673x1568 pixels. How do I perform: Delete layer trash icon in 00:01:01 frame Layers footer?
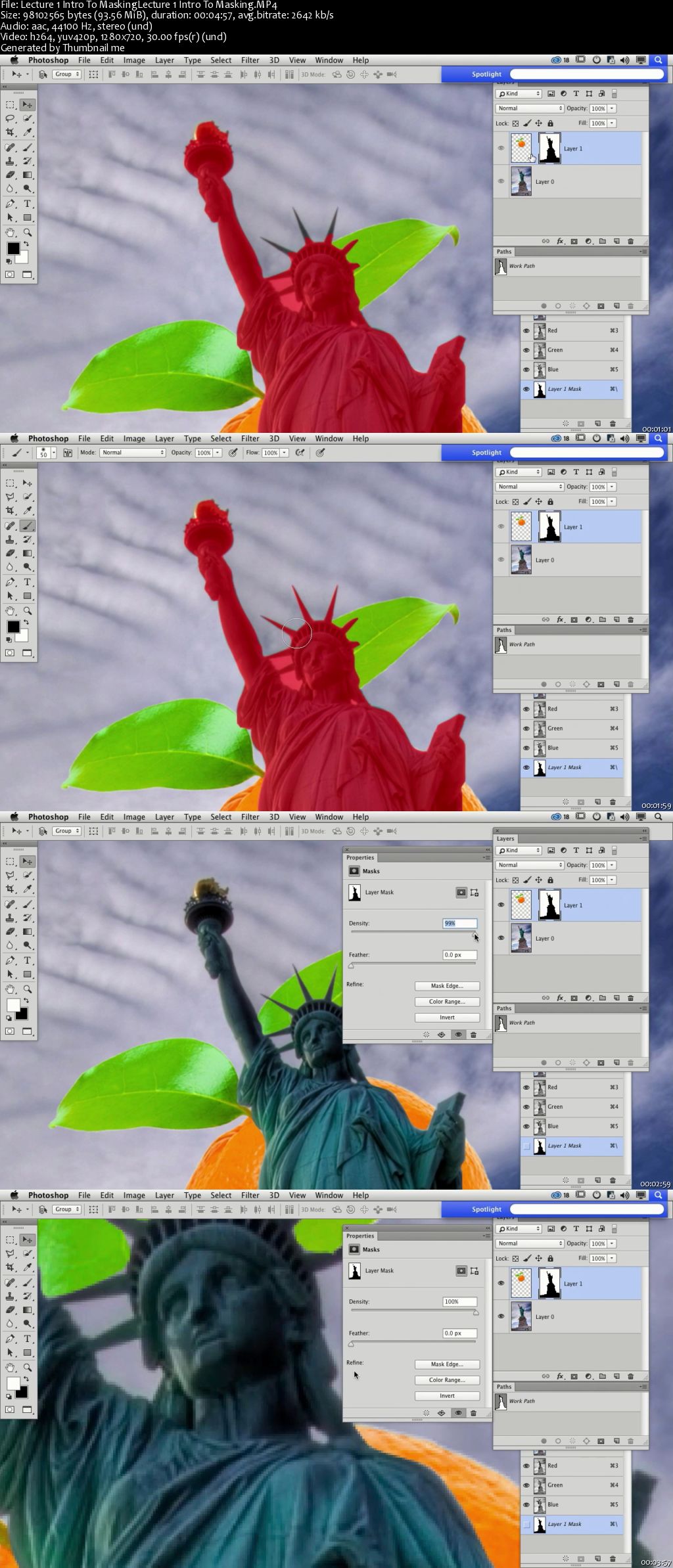(631, 241)
